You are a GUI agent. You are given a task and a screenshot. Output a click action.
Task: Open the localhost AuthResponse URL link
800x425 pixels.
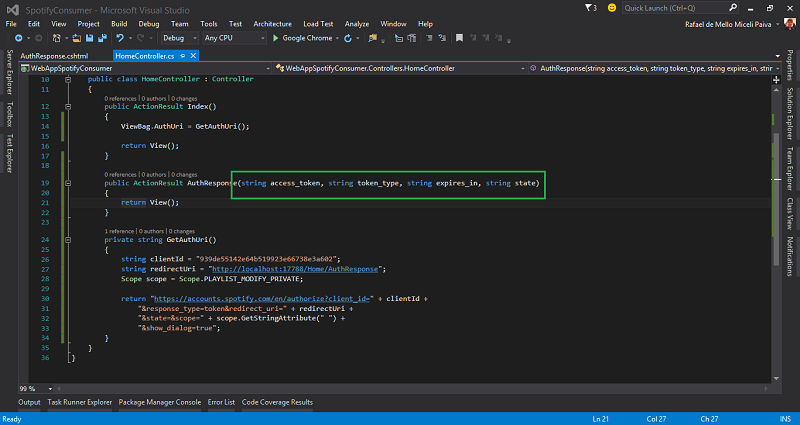pyautogui.click(x=293, y=269)
